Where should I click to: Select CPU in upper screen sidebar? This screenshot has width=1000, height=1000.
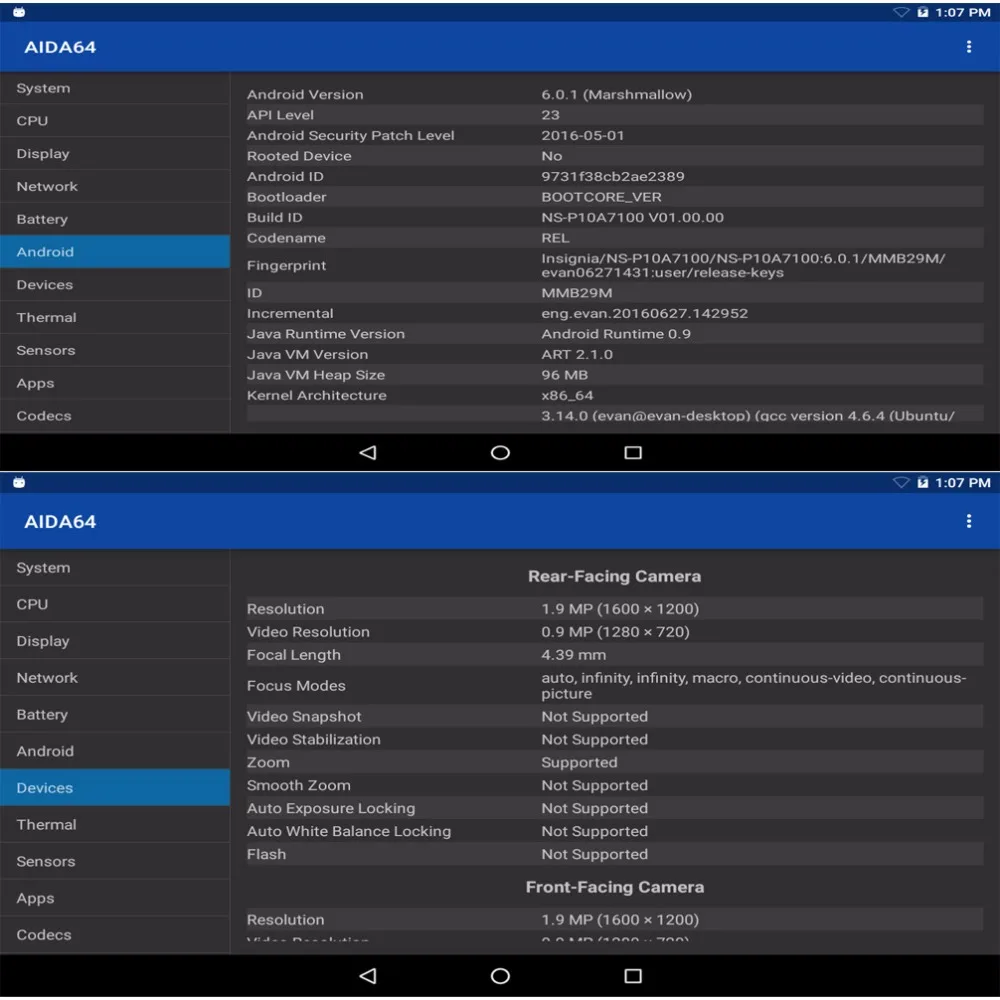pyautogui.click(x=115, y=121)
